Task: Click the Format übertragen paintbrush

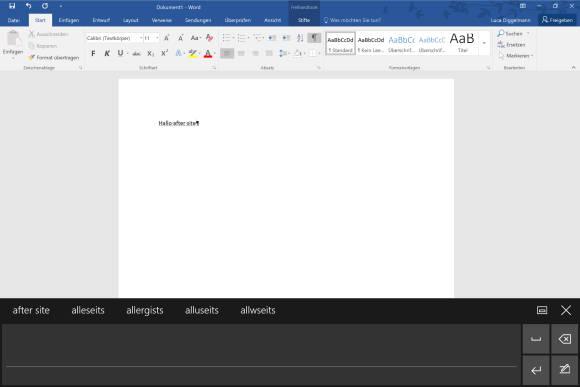Action: [x=54, y=57]
